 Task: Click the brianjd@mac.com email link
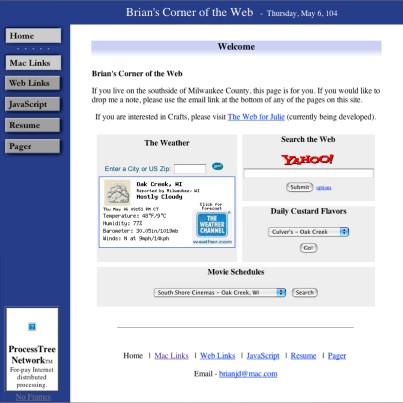tap(248, 374)
